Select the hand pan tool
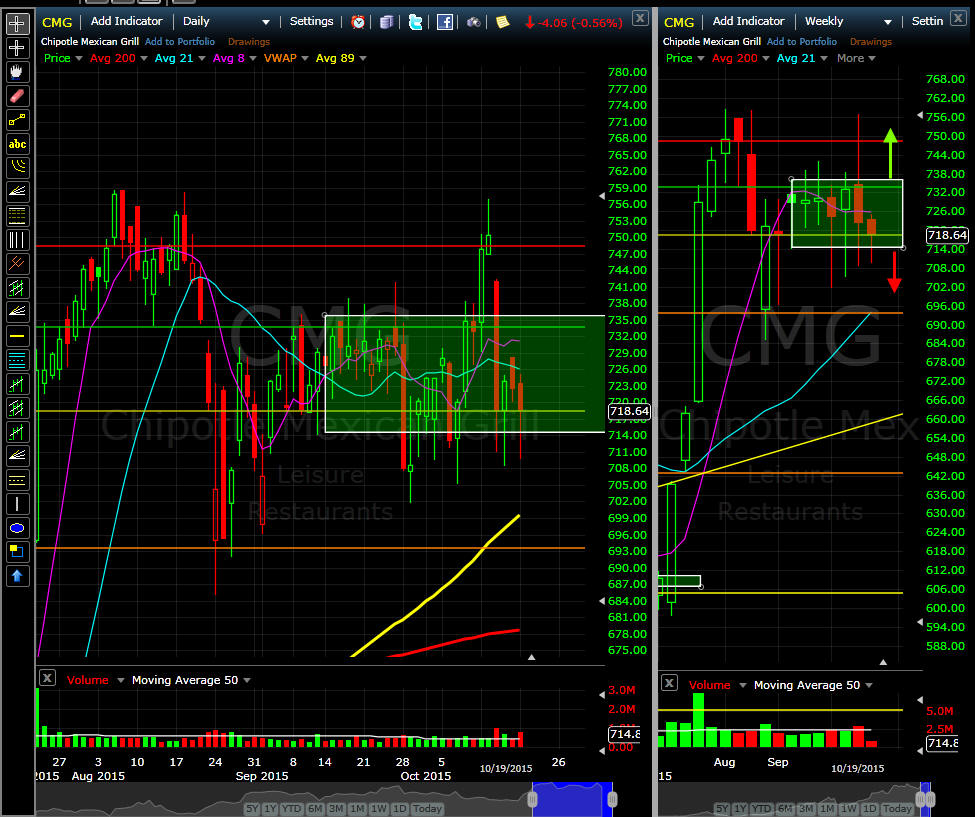 click(x=18, y=72)
